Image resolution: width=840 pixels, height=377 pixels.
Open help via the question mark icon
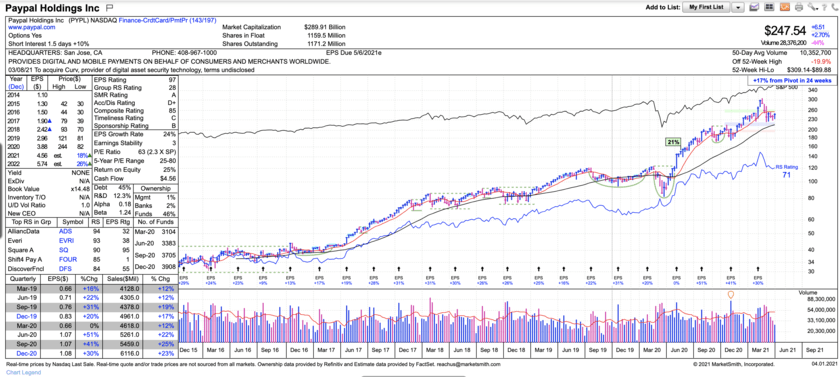(823, 7)
